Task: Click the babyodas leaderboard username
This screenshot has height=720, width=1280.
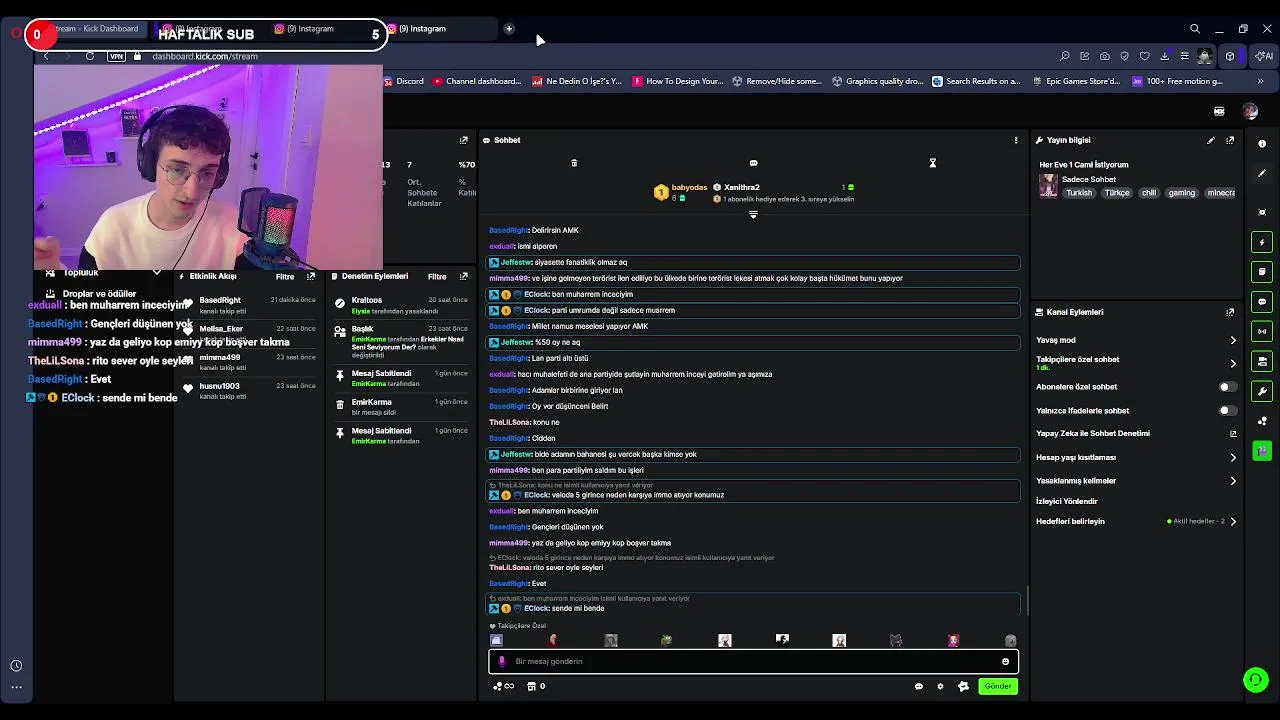Action: [x=690, y=187]
